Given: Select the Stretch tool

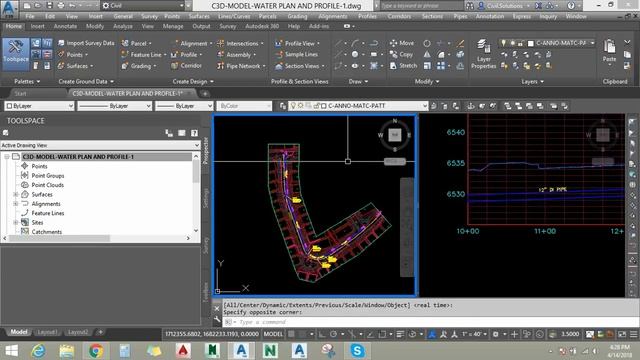Looking at the screenshot, I should [404, 65].
